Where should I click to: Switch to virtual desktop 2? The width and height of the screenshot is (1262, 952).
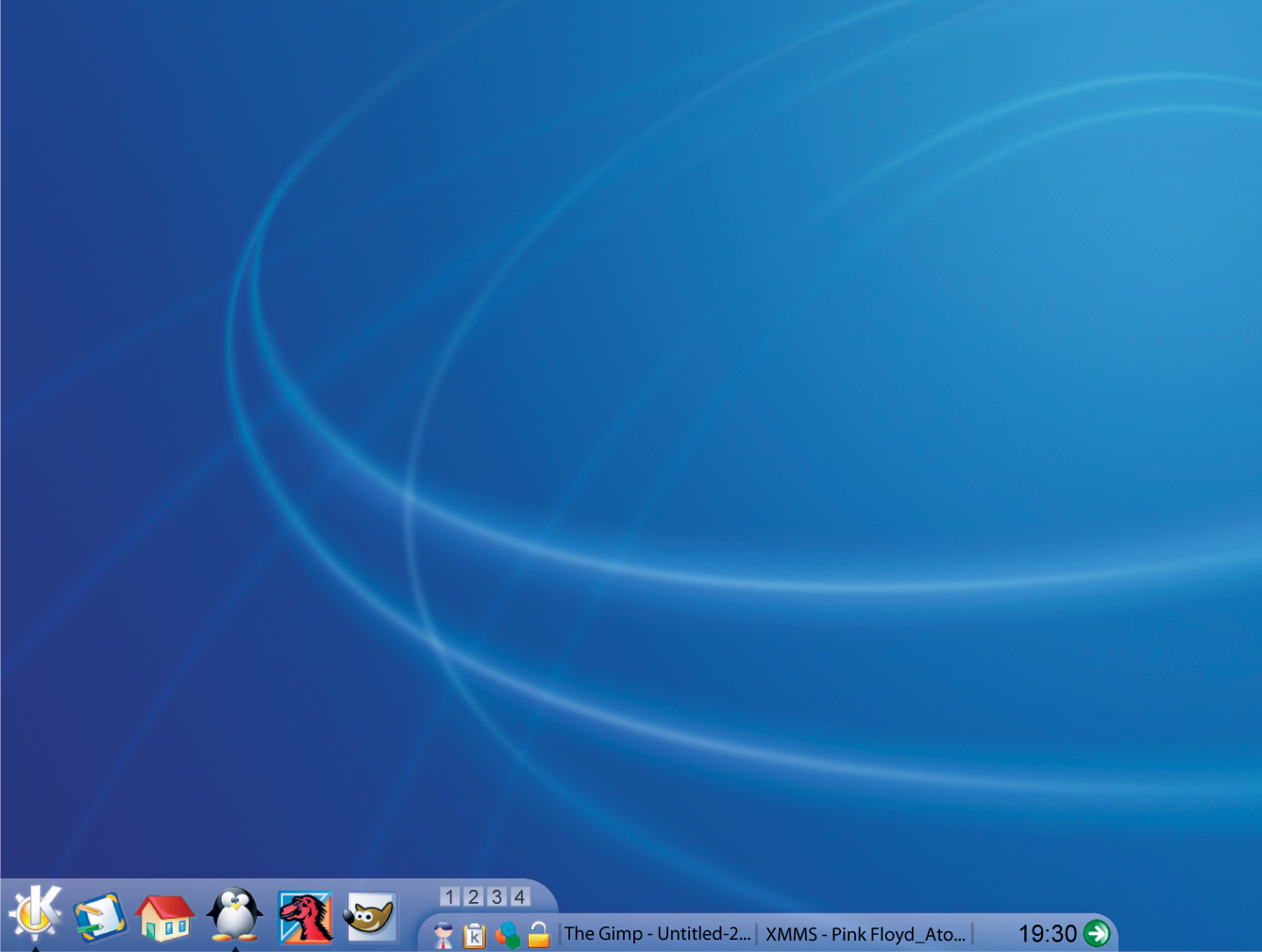point(474,896)
